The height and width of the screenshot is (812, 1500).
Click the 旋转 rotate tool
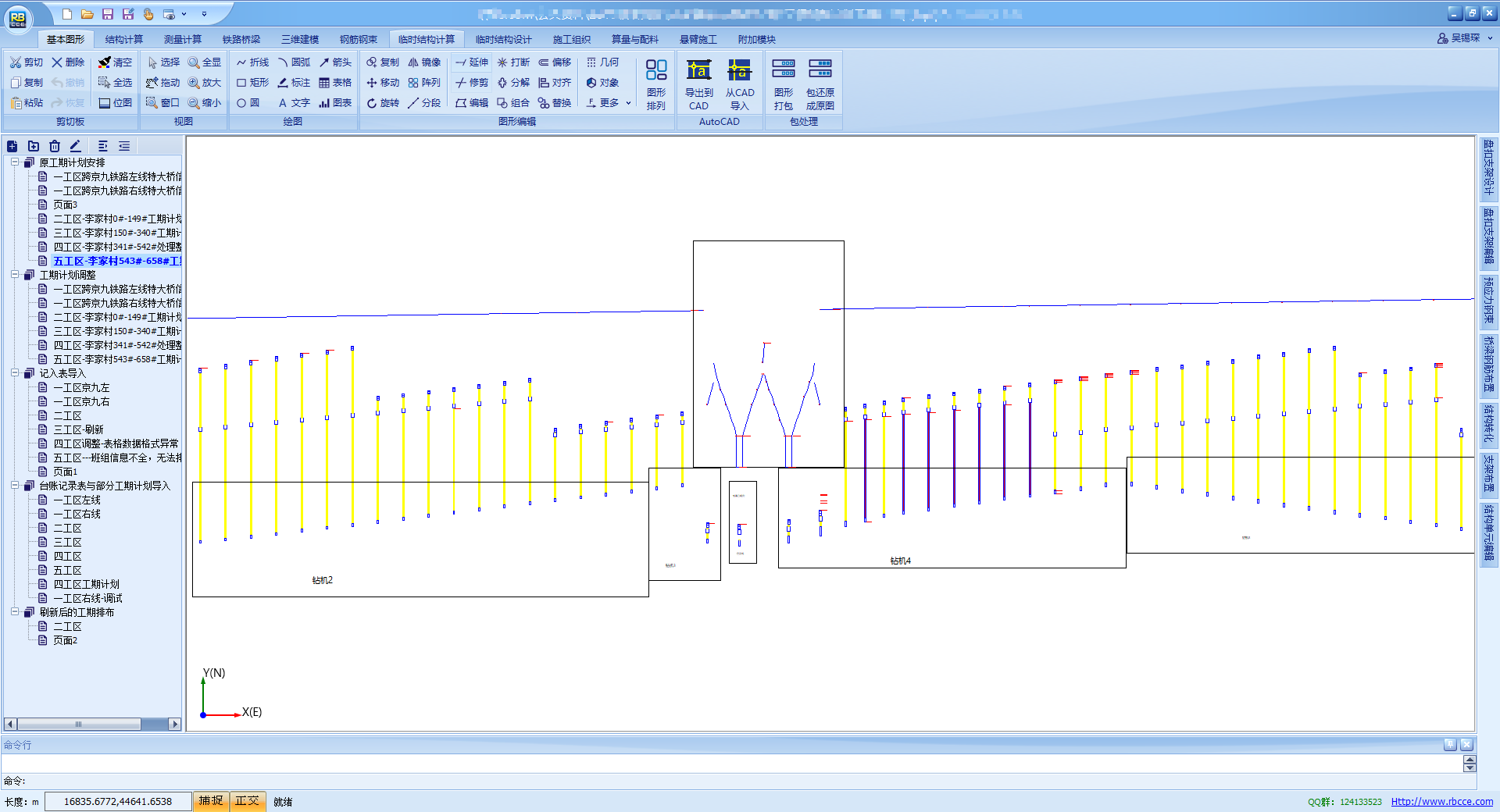click(x=383, y=103)
